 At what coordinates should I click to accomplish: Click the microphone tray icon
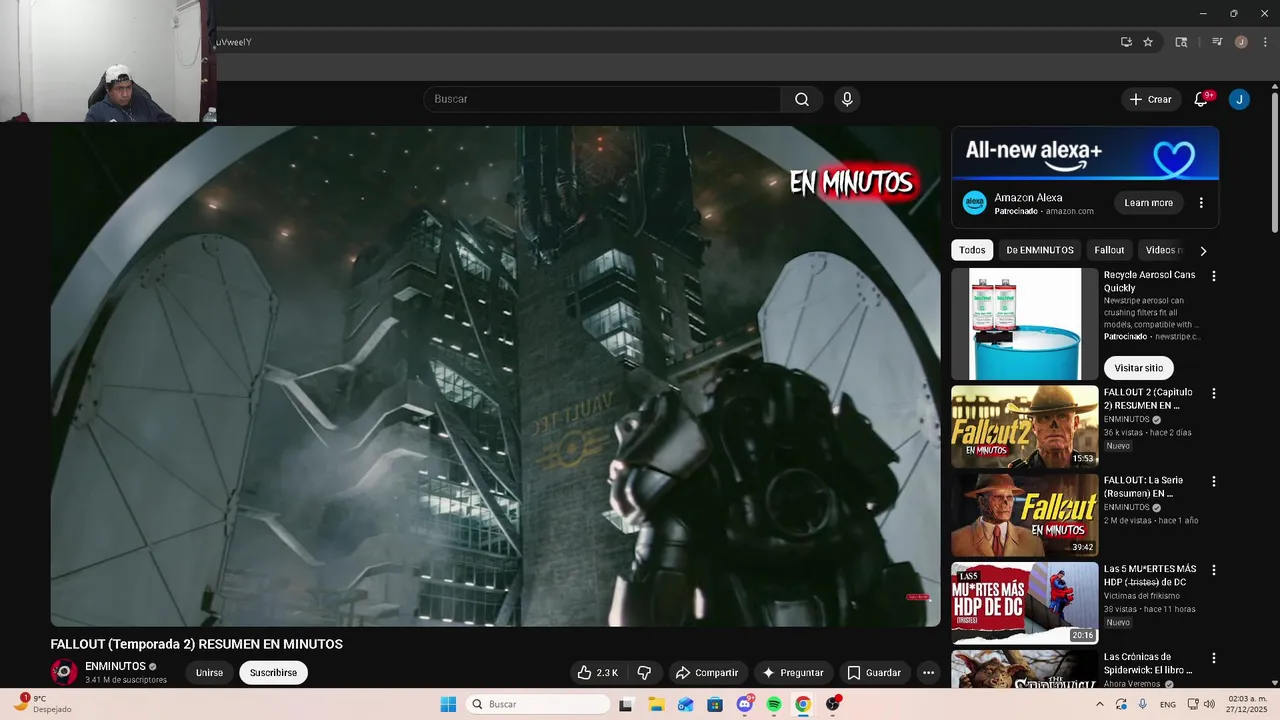1143,704
